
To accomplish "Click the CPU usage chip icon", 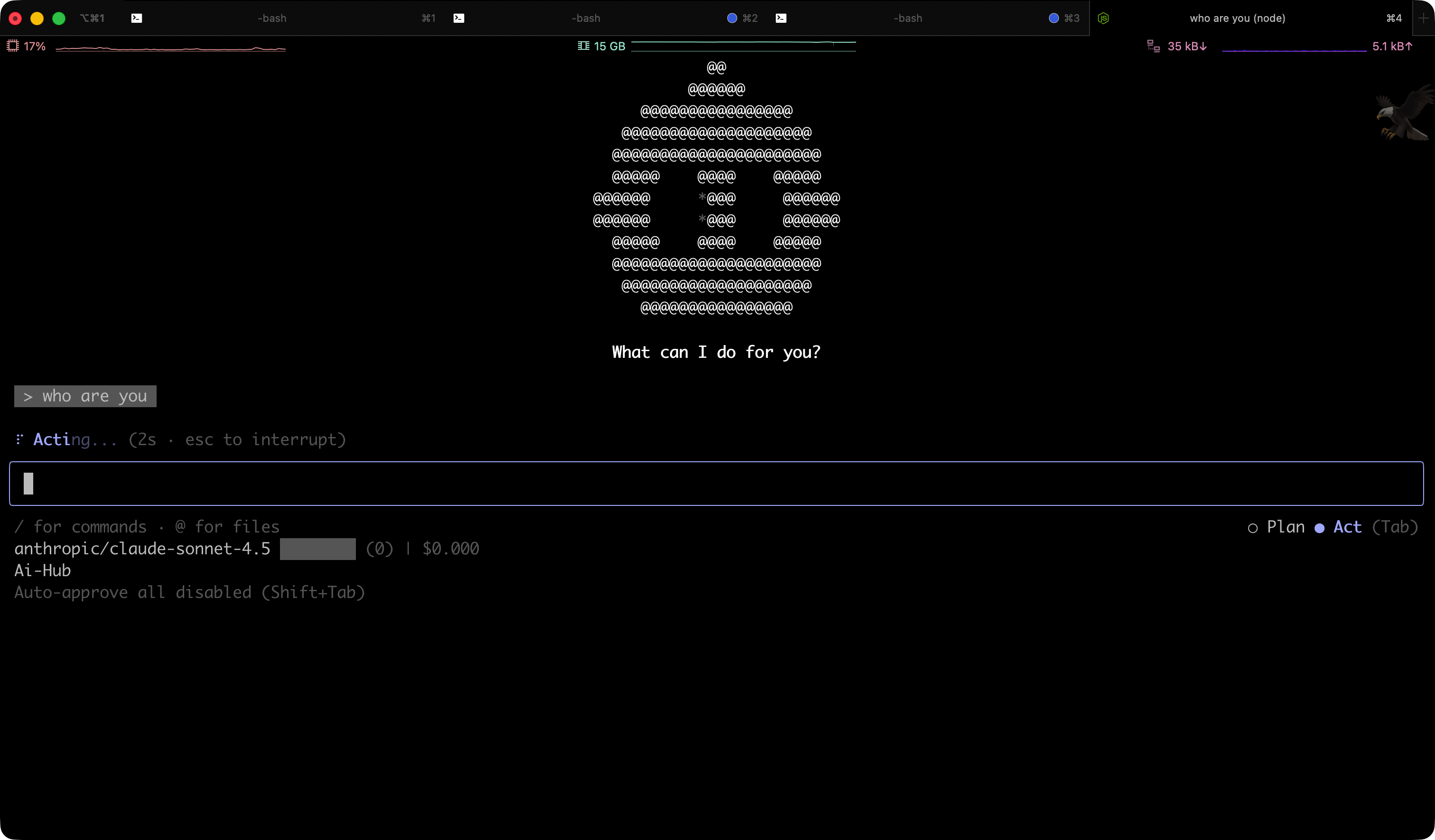I will (12, 46).
